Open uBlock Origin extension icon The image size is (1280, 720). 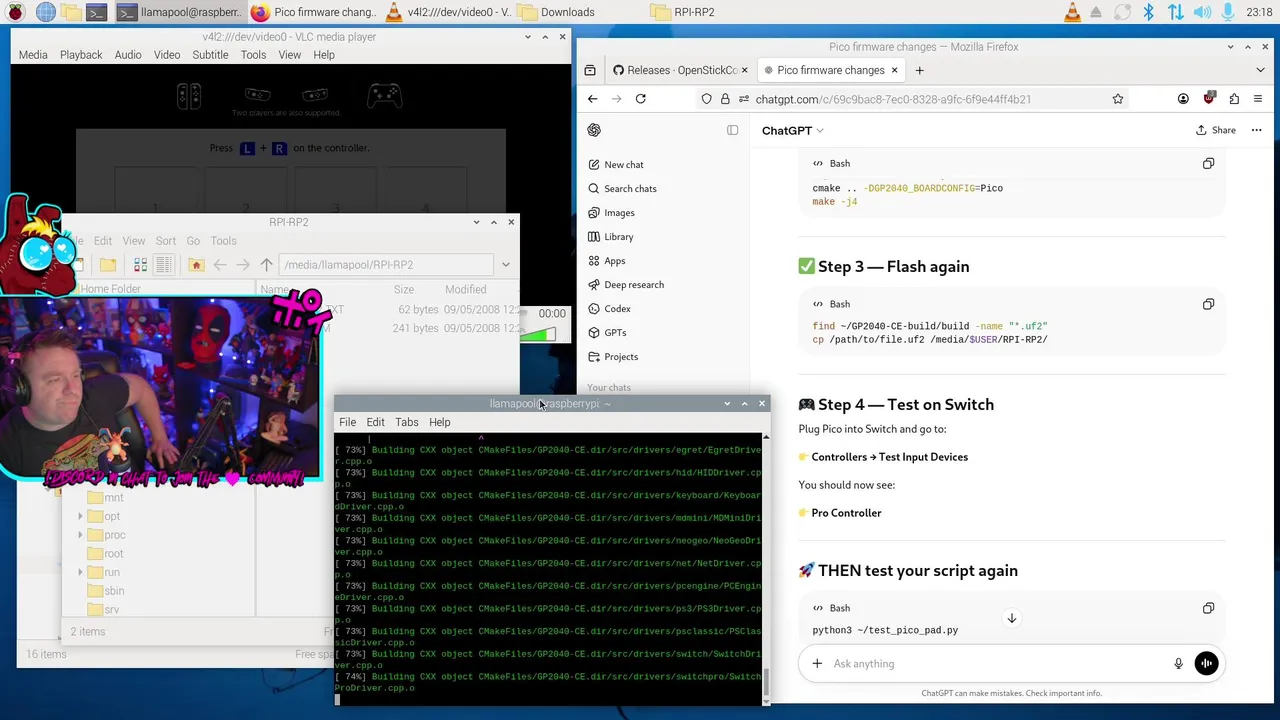[1209, 99]
